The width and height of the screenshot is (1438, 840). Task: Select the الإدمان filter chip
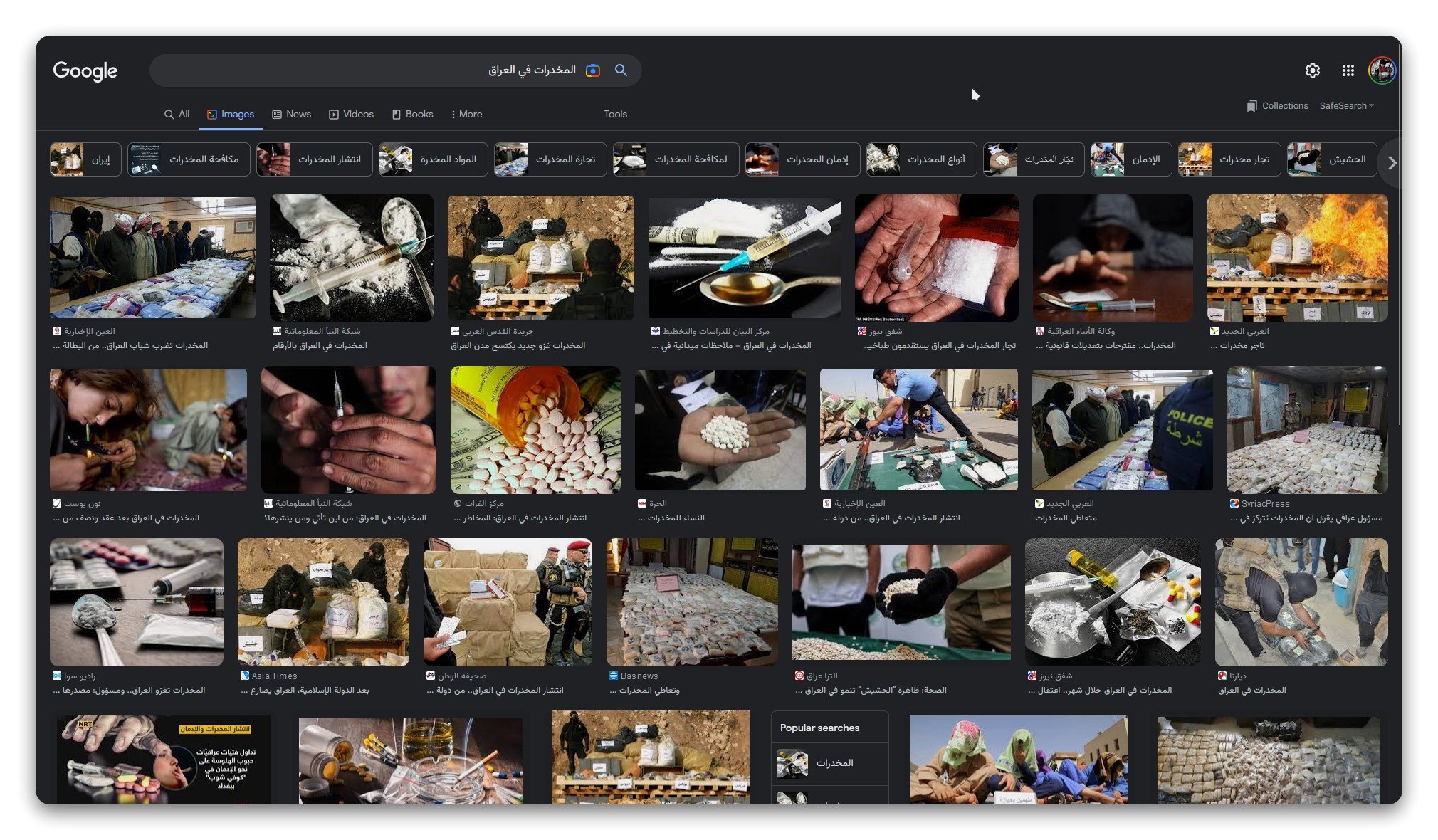(1131, 159)
